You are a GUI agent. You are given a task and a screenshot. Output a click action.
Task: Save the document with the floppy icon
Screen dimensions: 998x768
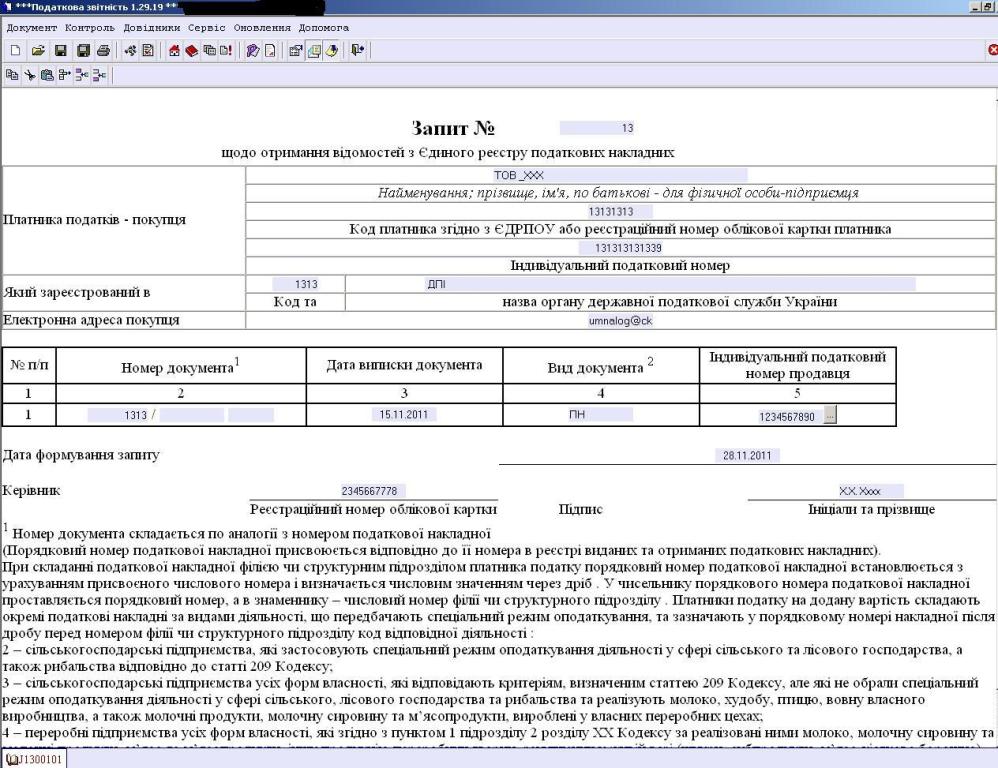click(x=60, y=50)
